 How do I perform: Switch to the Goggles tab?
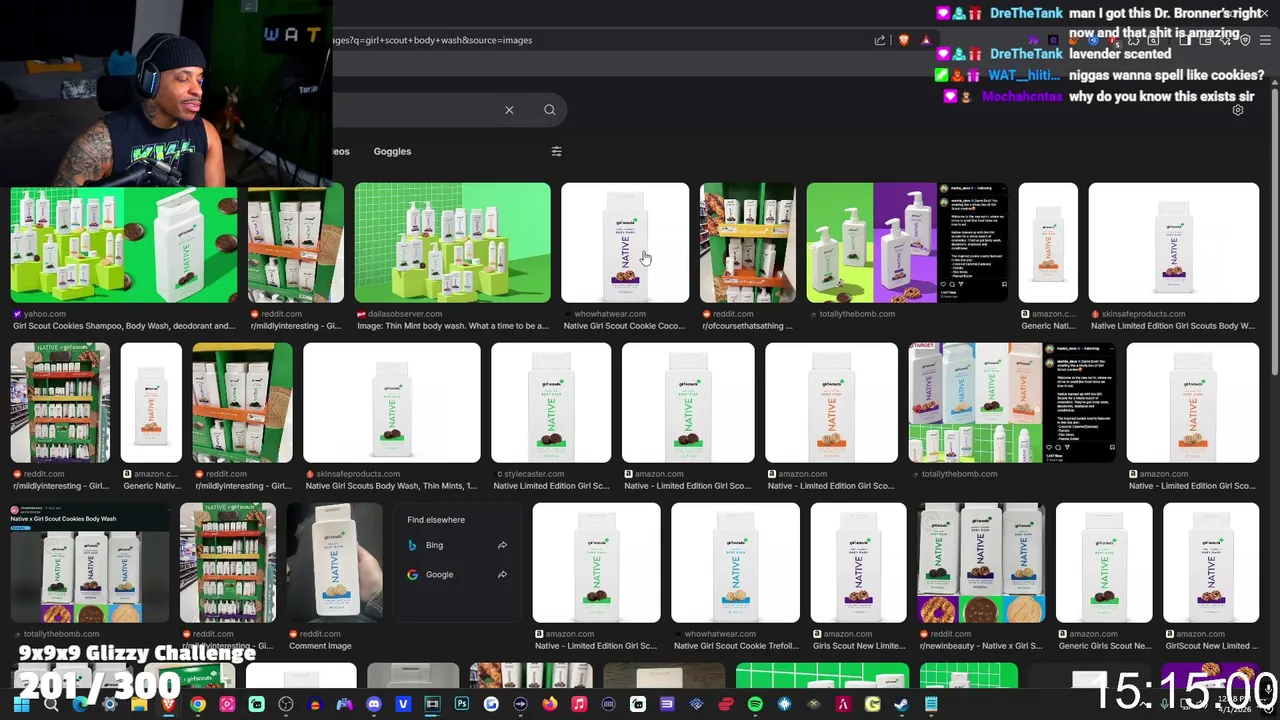(x=392, y=151)
